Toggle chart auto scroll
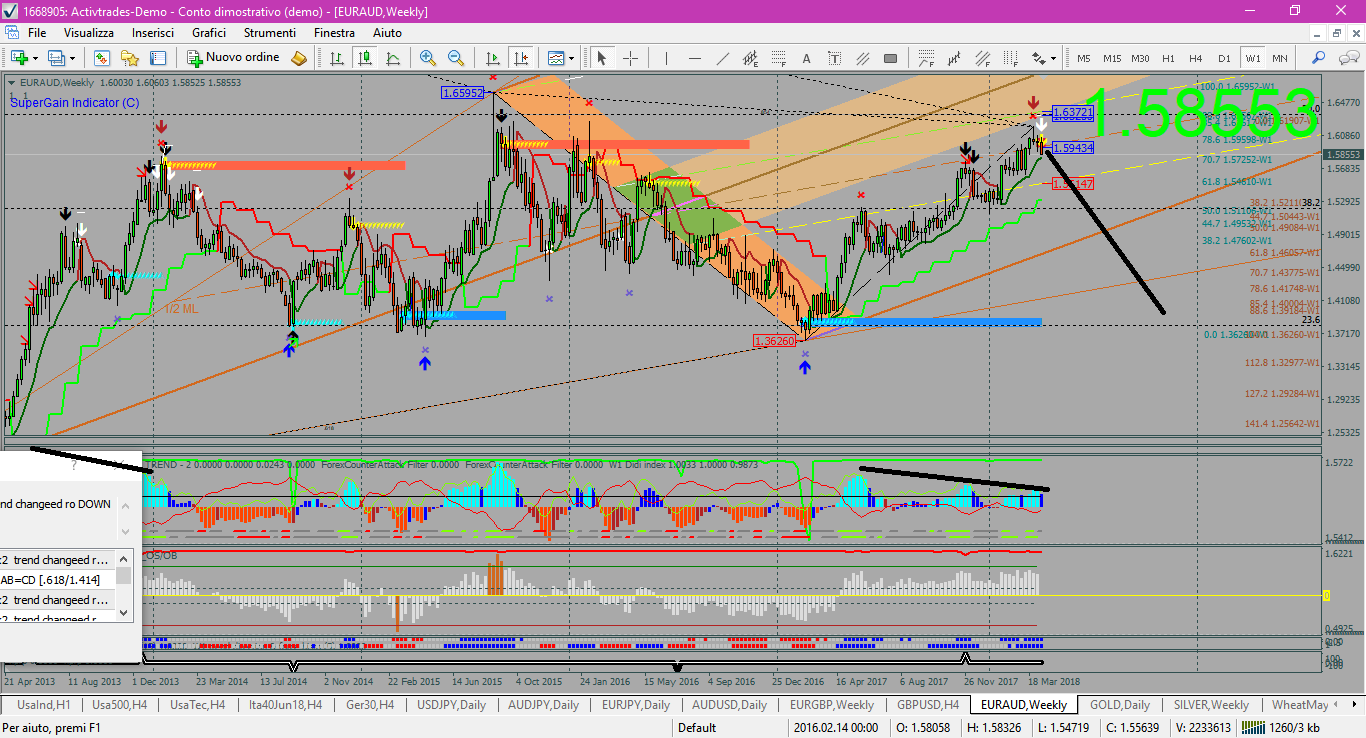 (493, 58)
